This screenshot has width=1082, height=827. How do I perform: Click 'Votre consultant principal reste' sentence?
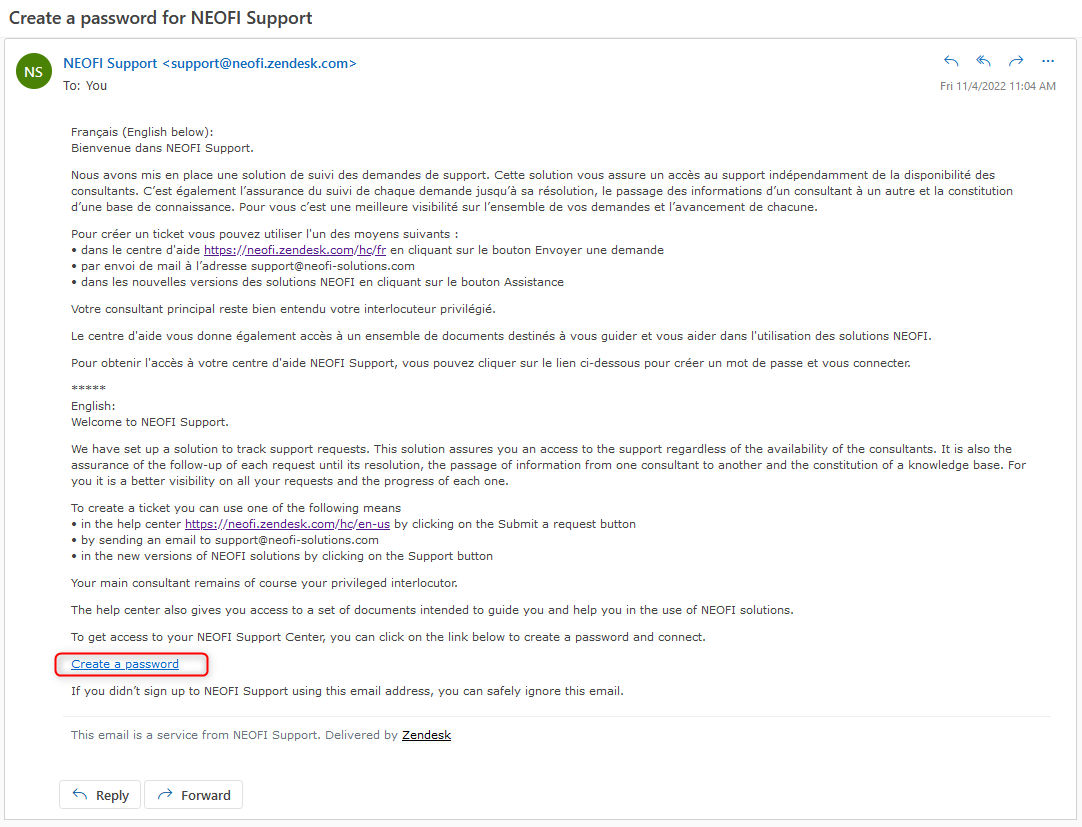tap(284, 309)
